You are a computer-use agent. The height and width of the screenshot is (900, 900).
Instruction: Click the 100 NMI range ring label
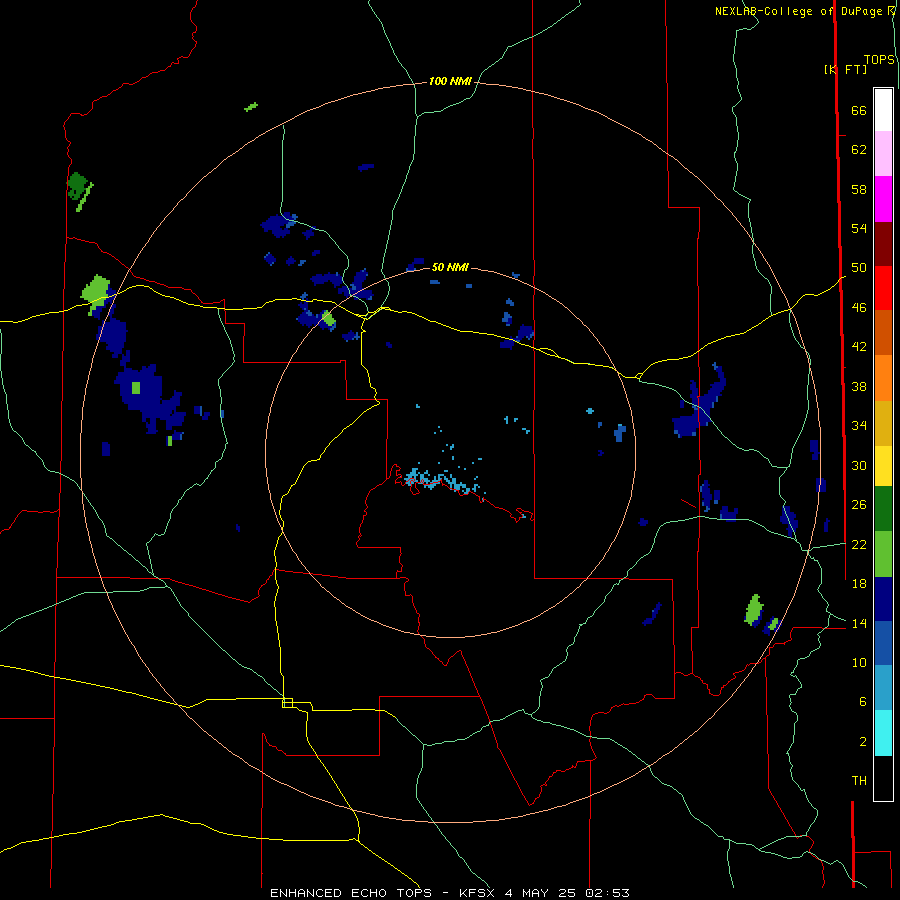tap(450, 82)
